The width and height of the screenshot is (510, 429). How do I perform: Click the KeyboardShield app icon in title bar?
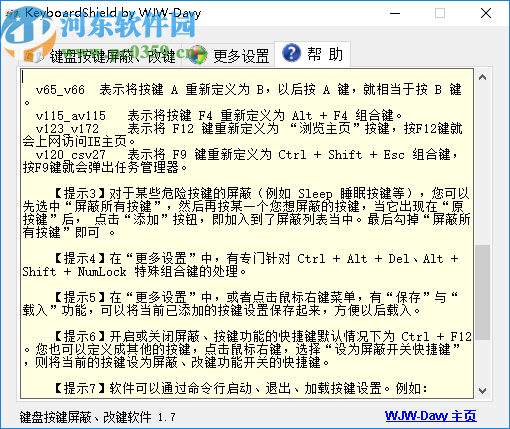pyautogui.click(x=13, y=13)
